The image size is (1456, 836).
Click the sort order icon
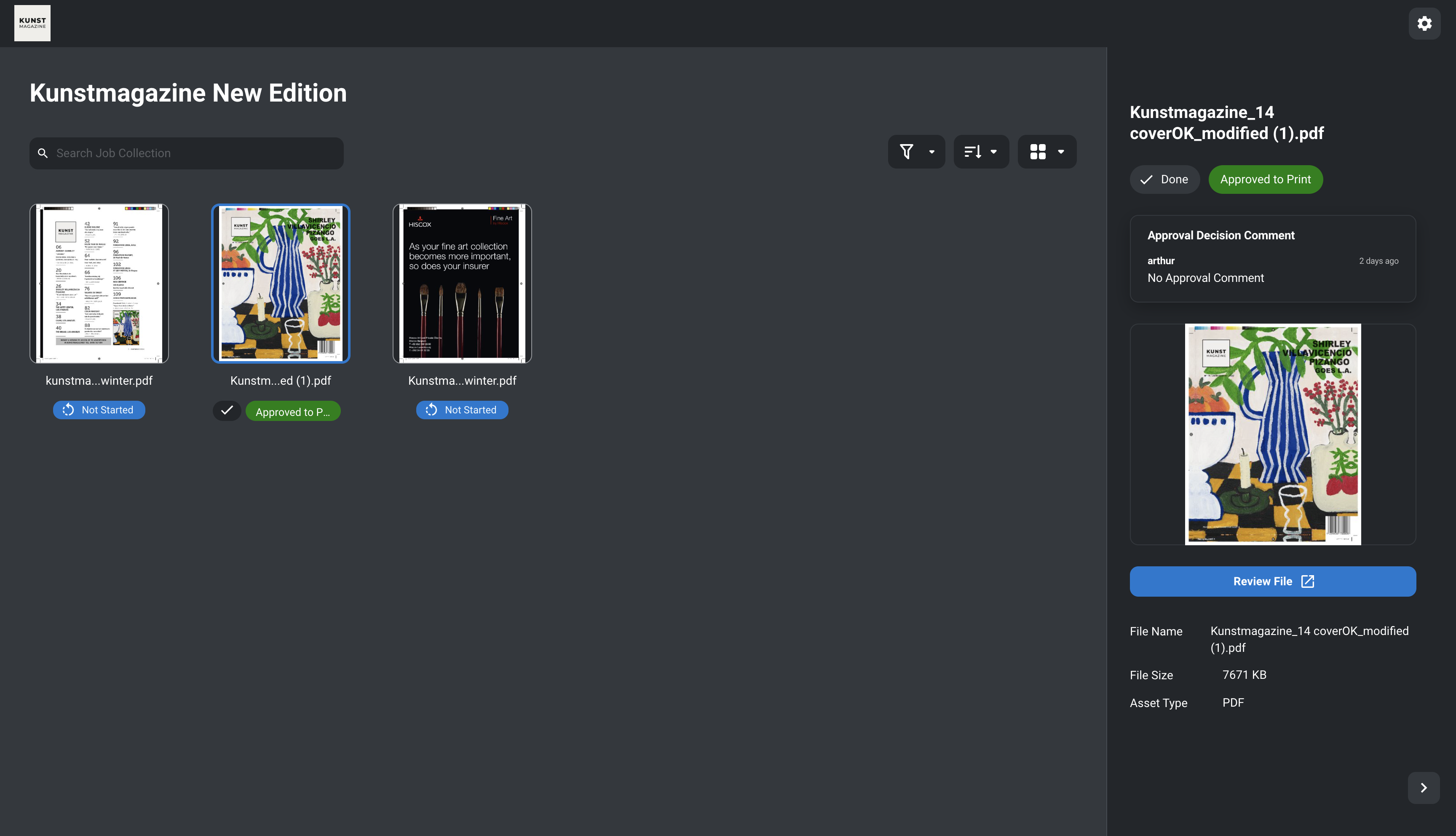[x=972, y=152]
